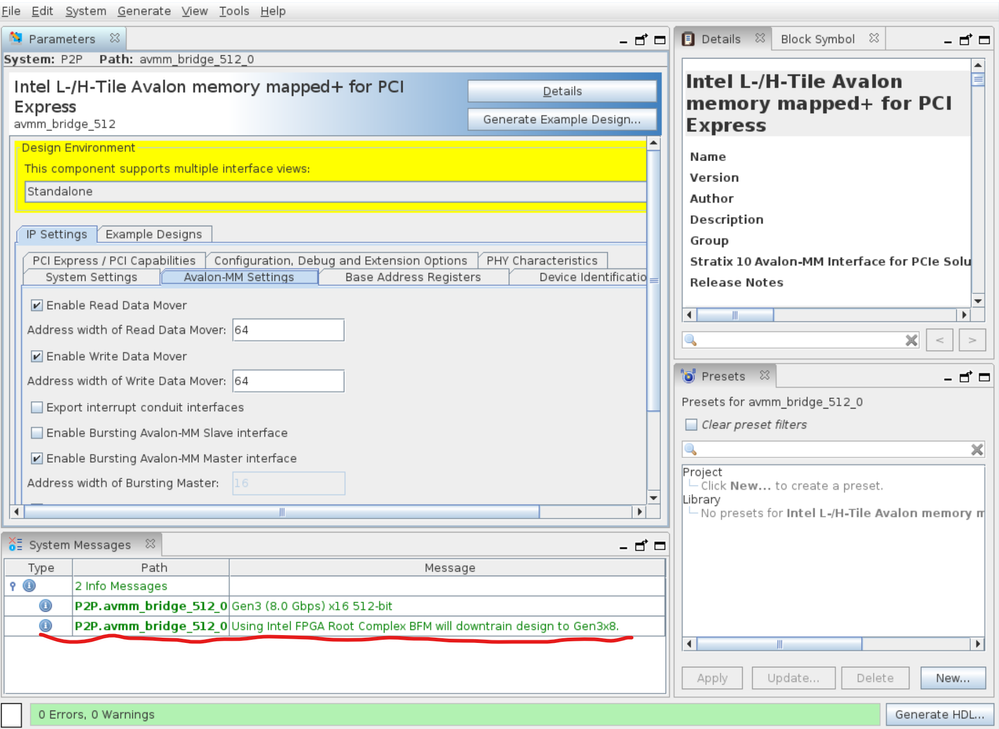The width and height of the screenshot is (999, 729).
Task: Click the Parameters tab icon
Action: click(x=16, y=38)
